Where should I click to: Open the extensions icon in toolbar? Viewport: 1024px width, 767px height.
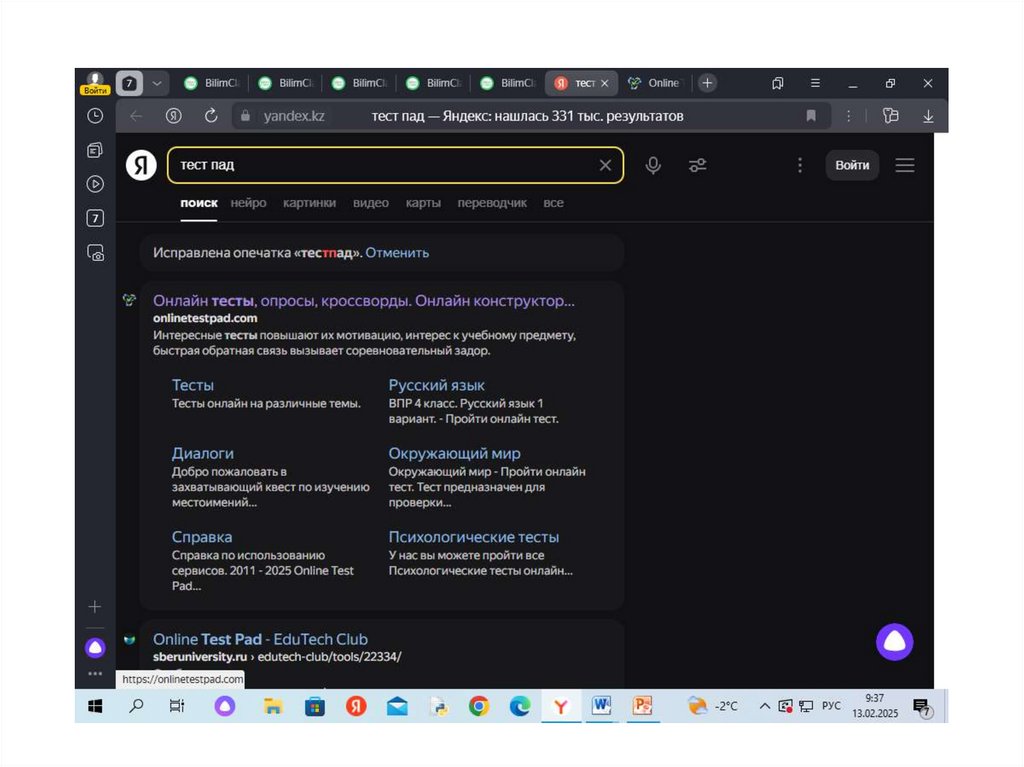[890, 116]
